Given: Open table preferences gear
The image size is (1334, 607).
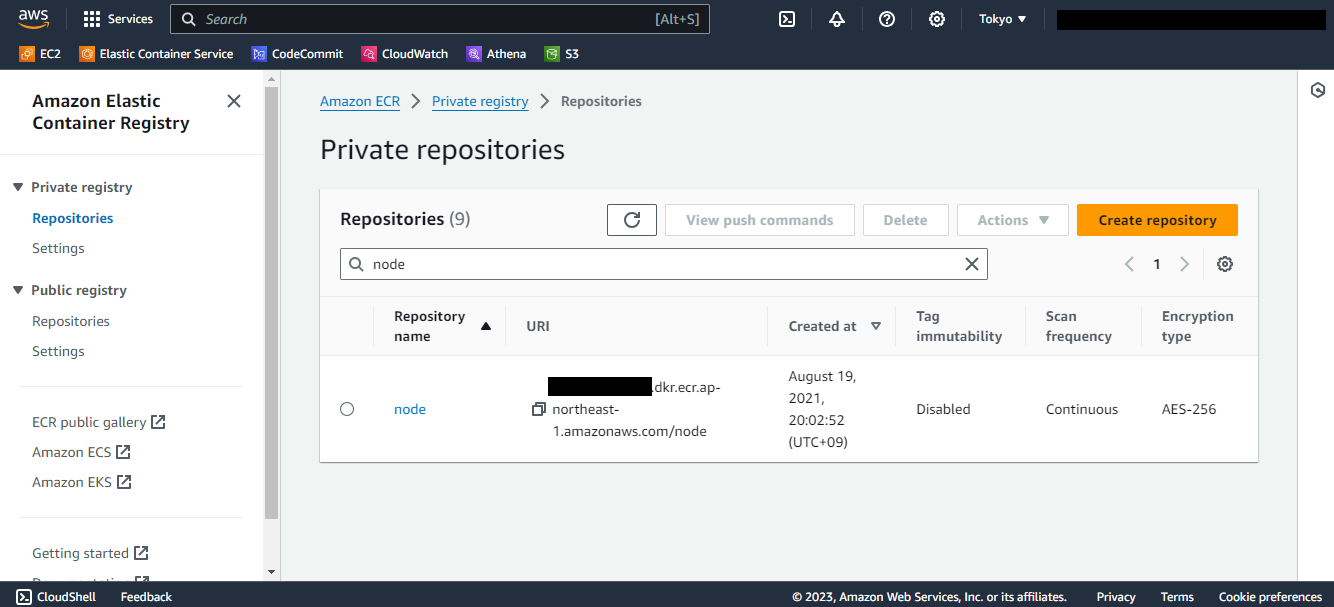Looking at the screenshot, I should pos(1225,264).
